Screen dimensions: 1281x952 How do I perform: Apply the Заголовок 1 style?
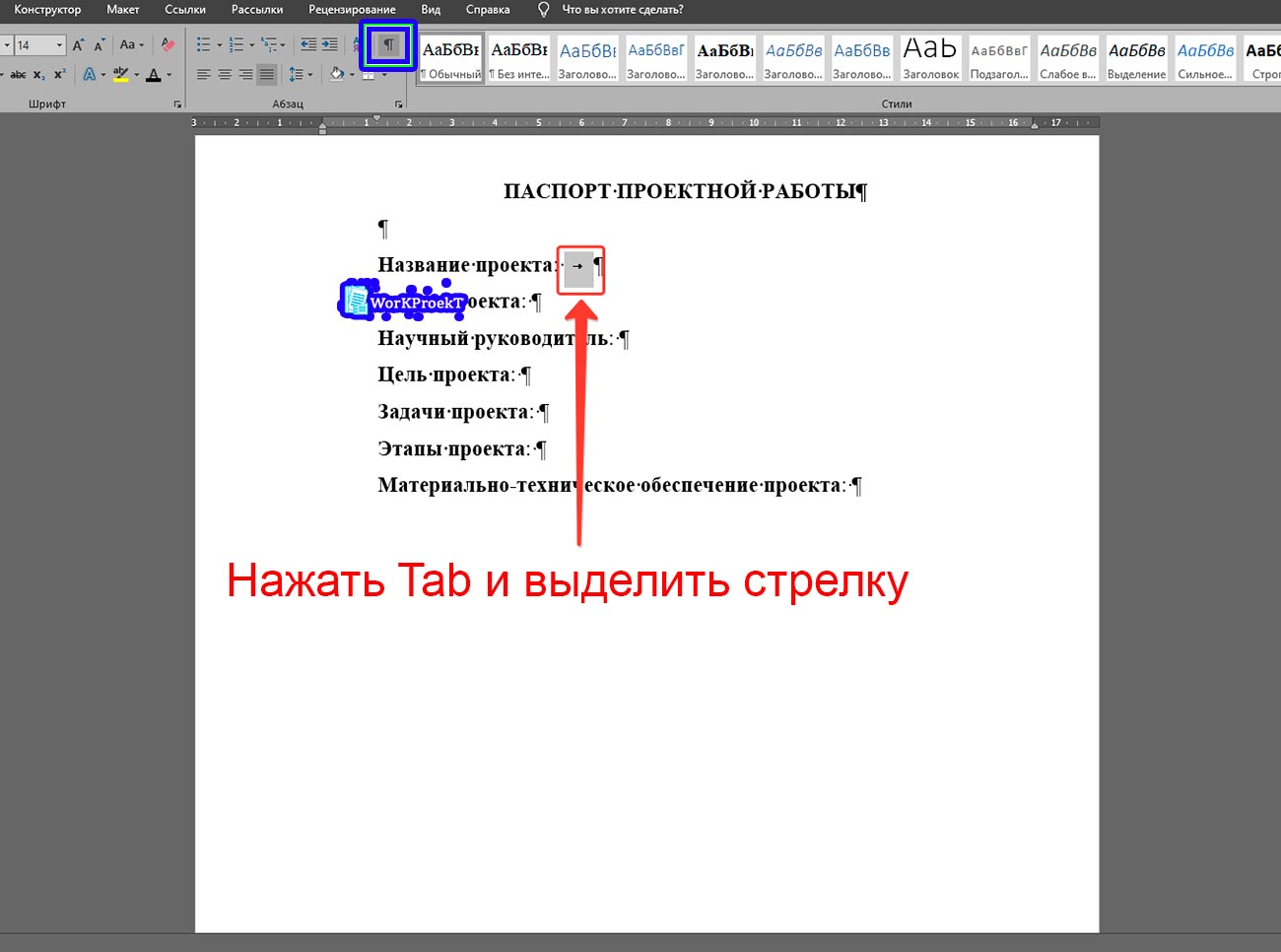[x=587, y=57]
